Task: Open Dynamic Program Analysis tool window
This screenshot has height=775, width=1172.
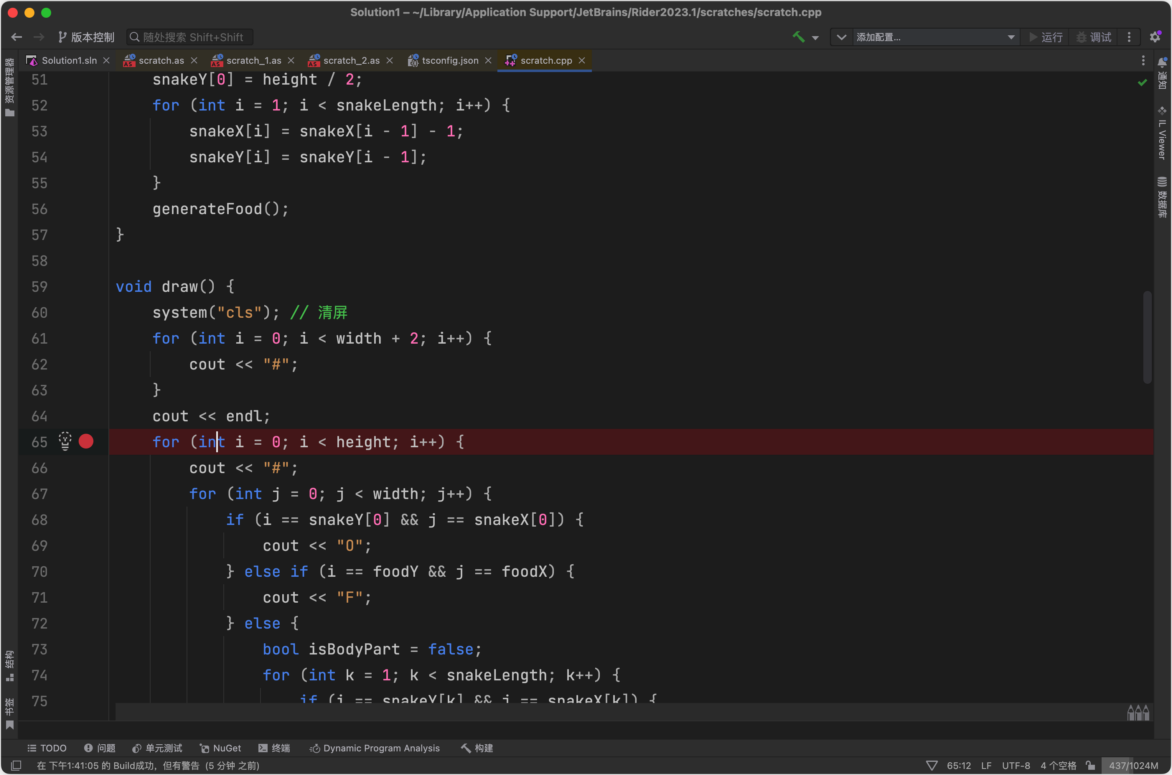Action: 374,748
